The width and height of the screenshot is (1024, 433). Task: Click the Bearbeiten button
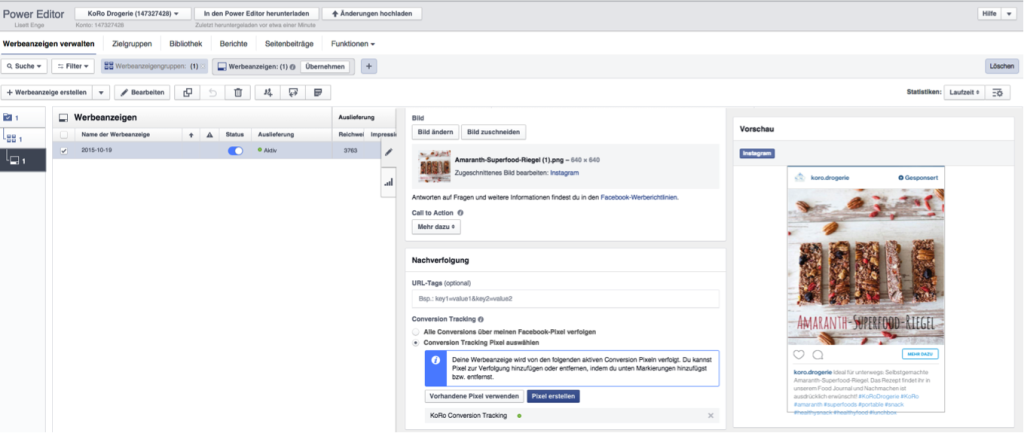point(142,93)
